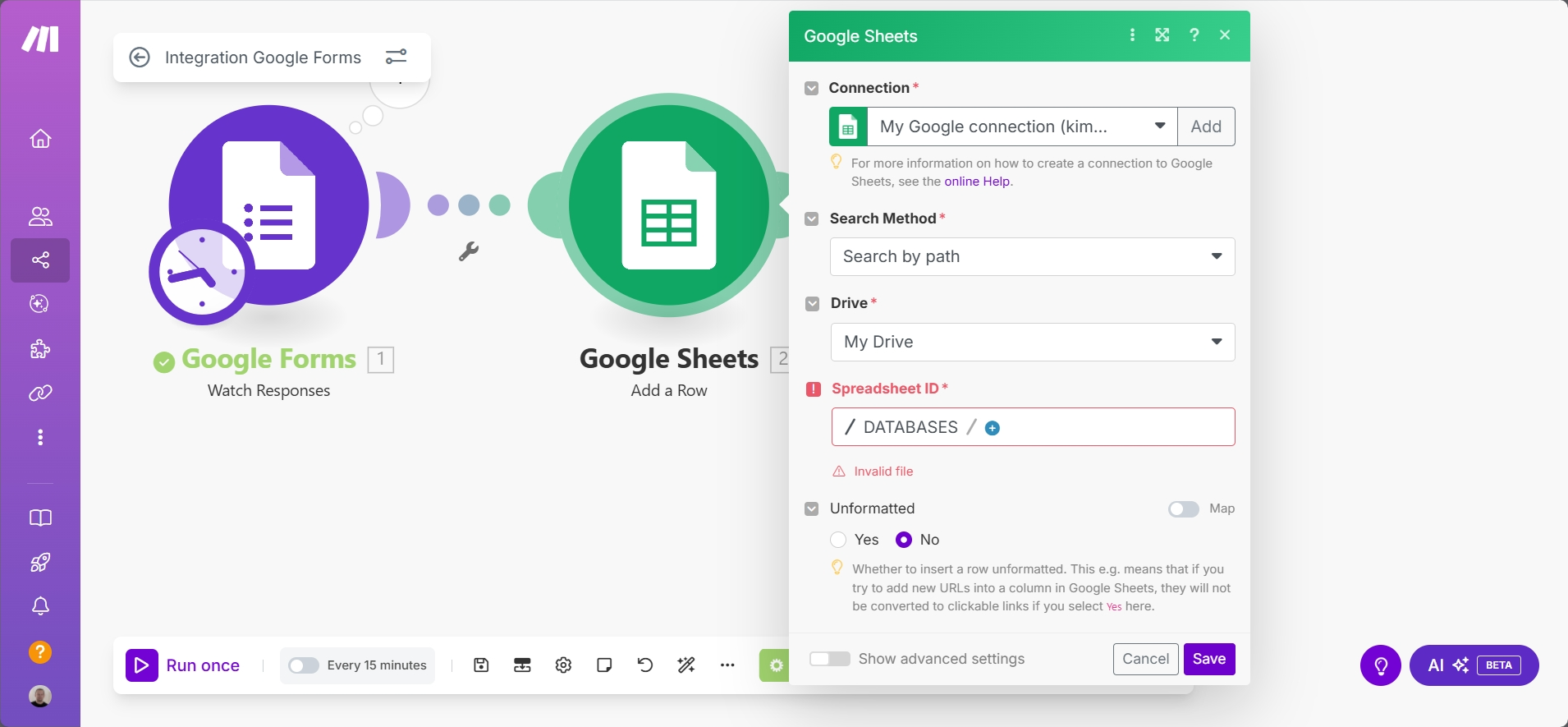The width and height of the screenshot is (1568, 727).
Task: Open the Notes icon in toolbar
Action: coord(605,665)
